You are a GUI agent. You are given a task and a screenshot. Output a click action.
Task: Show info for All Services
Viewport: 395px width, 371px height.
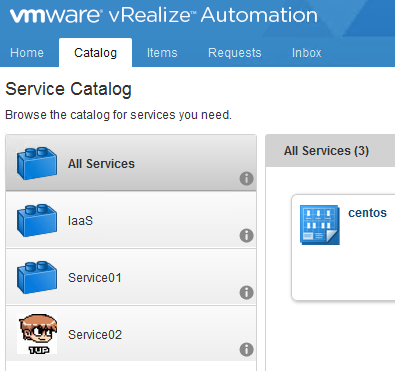(x=246, y=179)
